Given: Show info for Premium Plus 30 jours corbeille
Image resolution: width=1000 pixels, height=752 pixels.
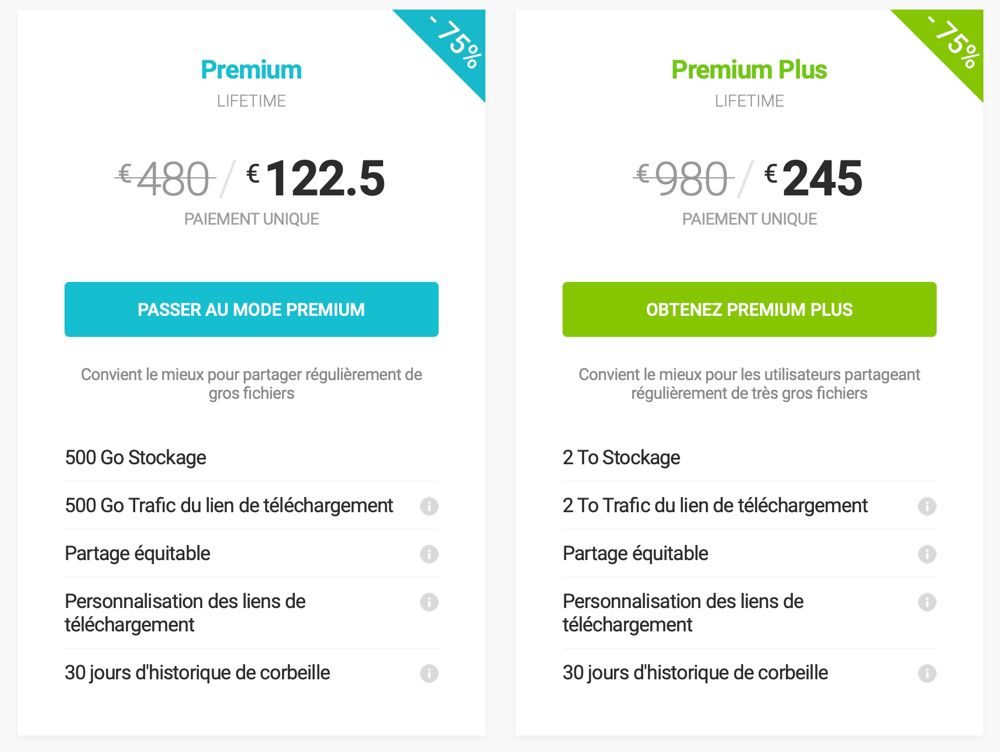Looking at the screenshot, I should pos(927,674).
